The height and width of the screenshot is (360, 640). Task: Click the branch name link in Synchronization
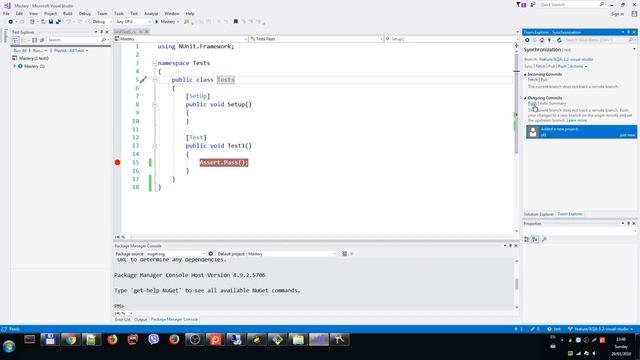click(566, 60)
